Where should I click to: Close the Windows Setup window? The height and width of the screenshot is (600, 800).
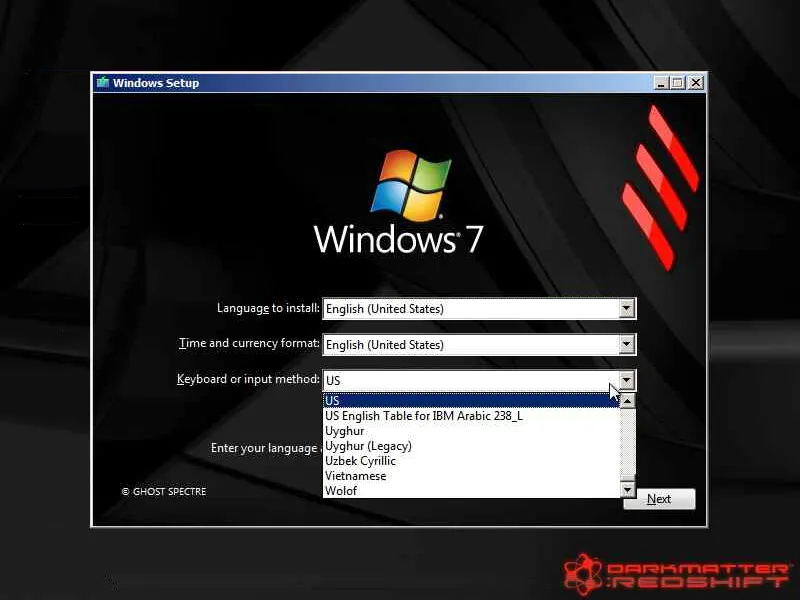click(696, 83)
